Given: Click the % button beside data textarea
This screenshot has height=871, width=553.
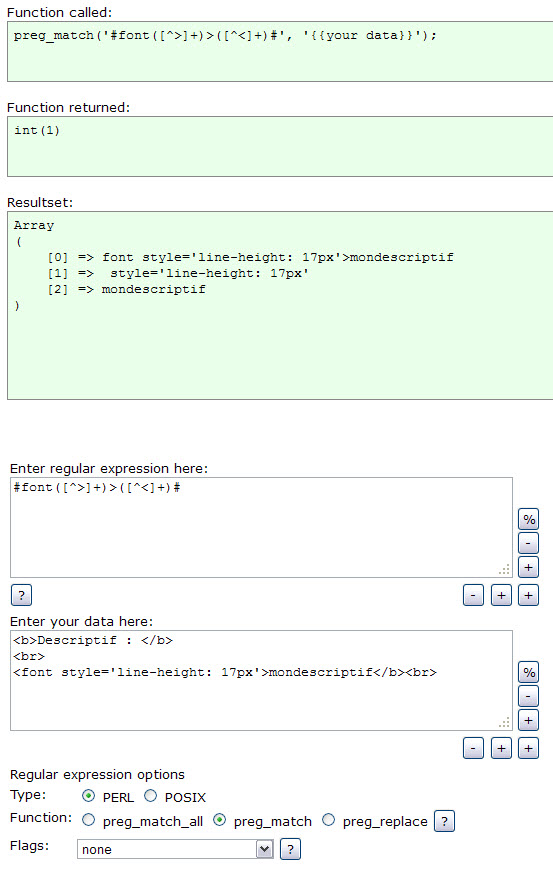Looking at the screenshot, I should pos(528,673).
